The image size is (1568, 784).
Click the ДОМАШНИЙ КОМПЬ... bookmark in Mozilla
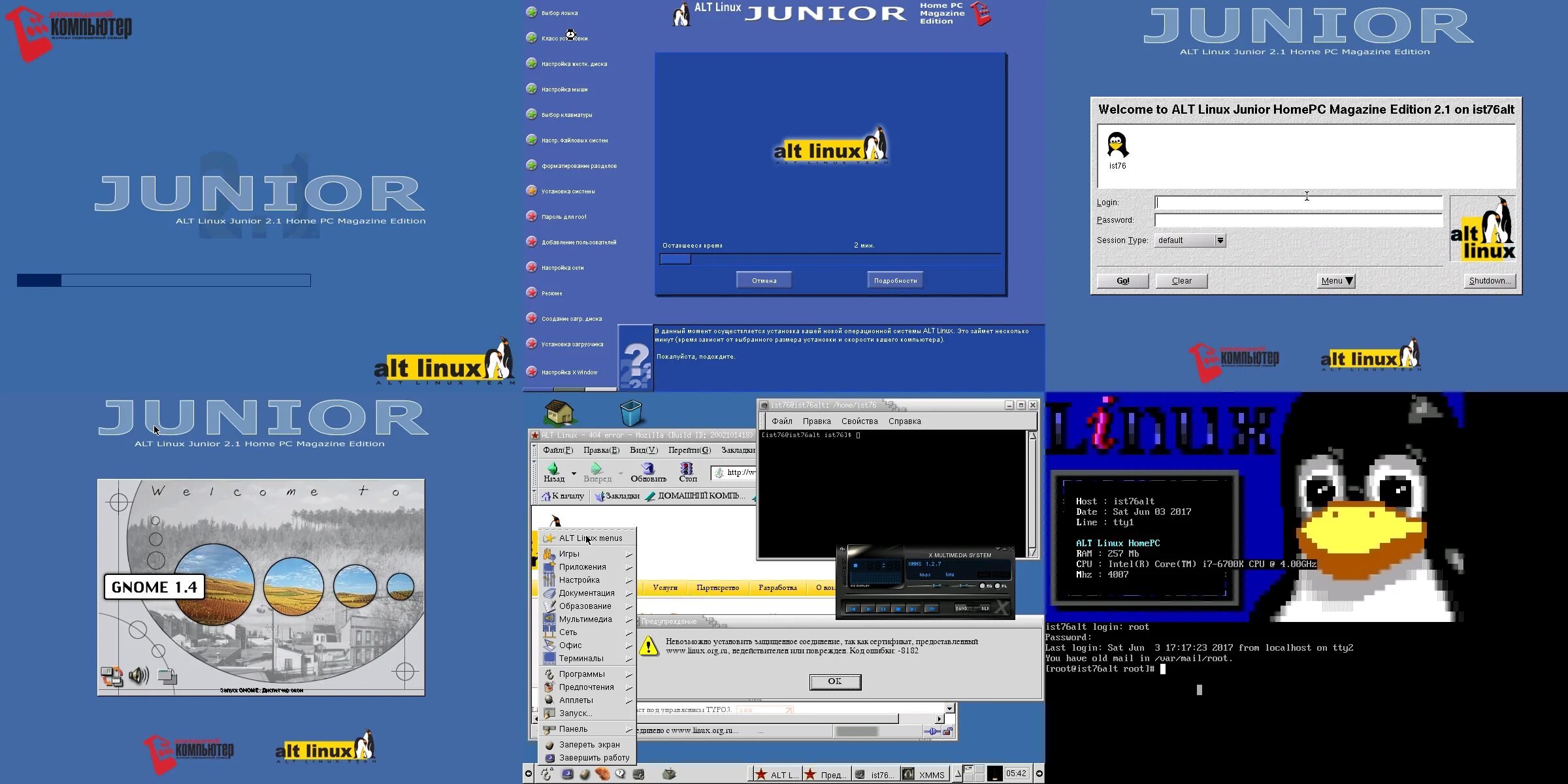(695, 496)
